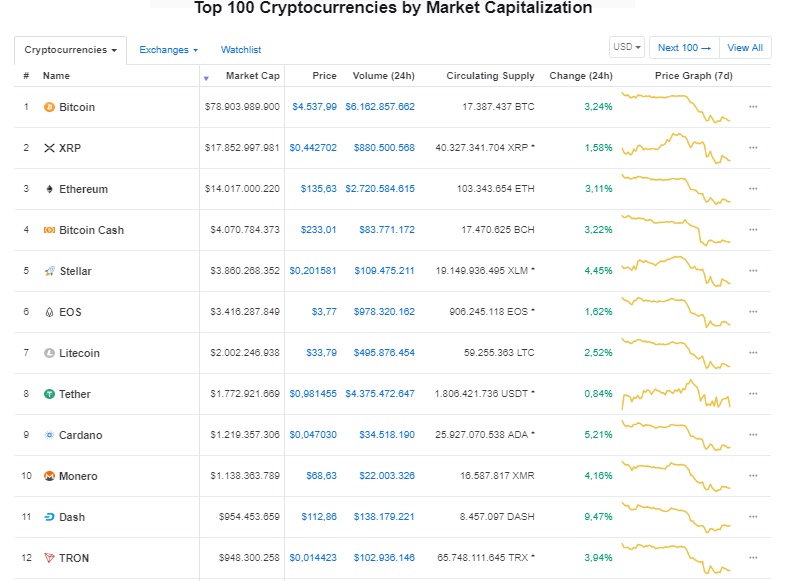The width and height of the screenshot is (809, 581).
Task: Open the Cryptocurrencies dropdown tab
Action: [71, 50]
